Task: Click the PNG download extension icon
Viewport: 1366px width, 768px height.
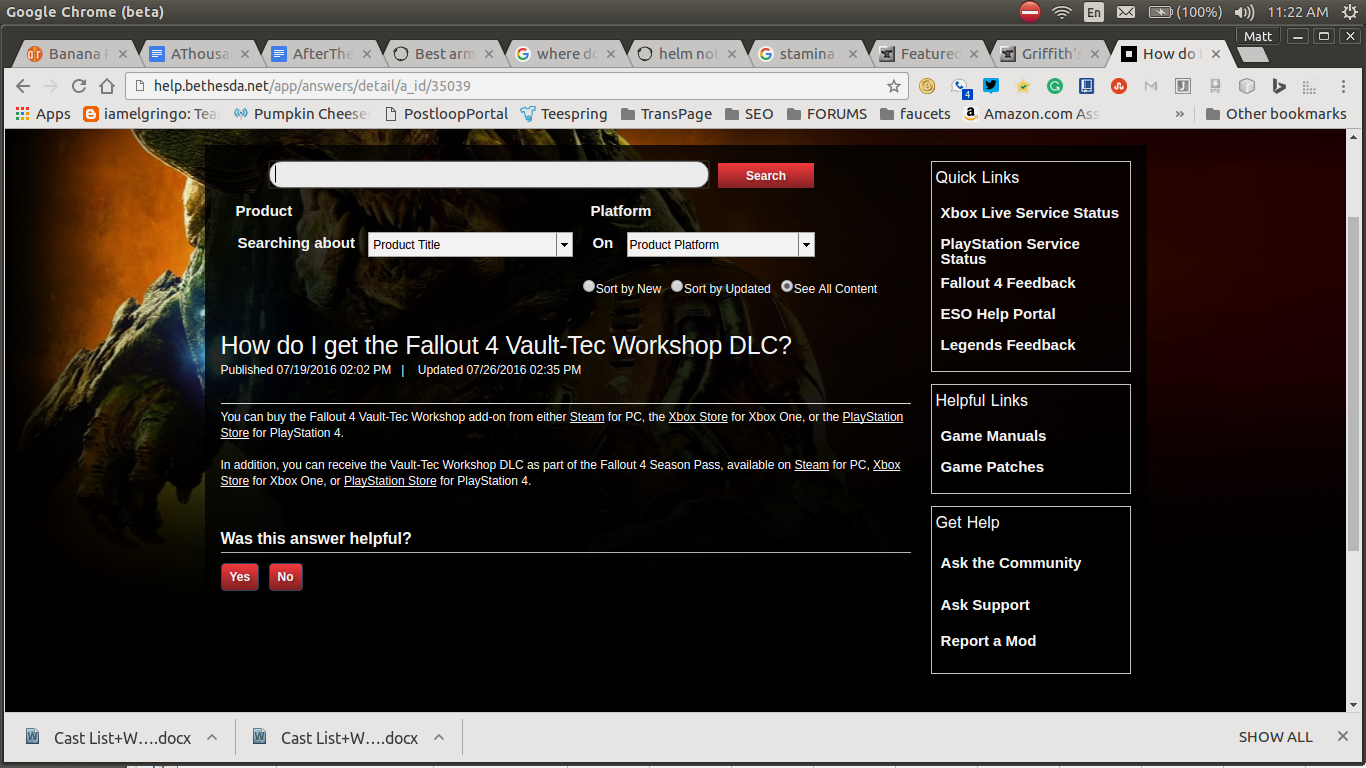Action: point(1215,86)
